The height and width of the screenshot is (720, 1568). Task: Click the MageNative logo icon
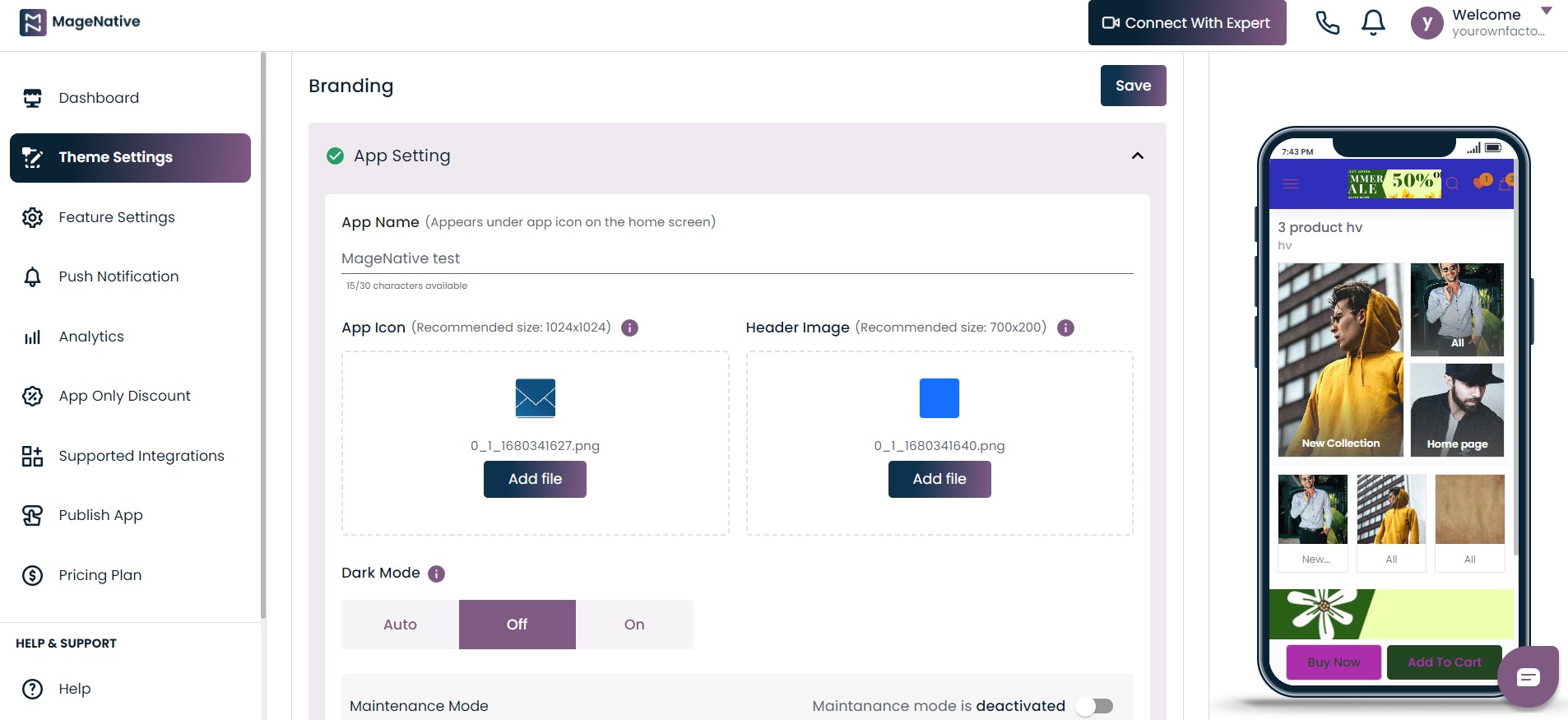click(32, 22)
